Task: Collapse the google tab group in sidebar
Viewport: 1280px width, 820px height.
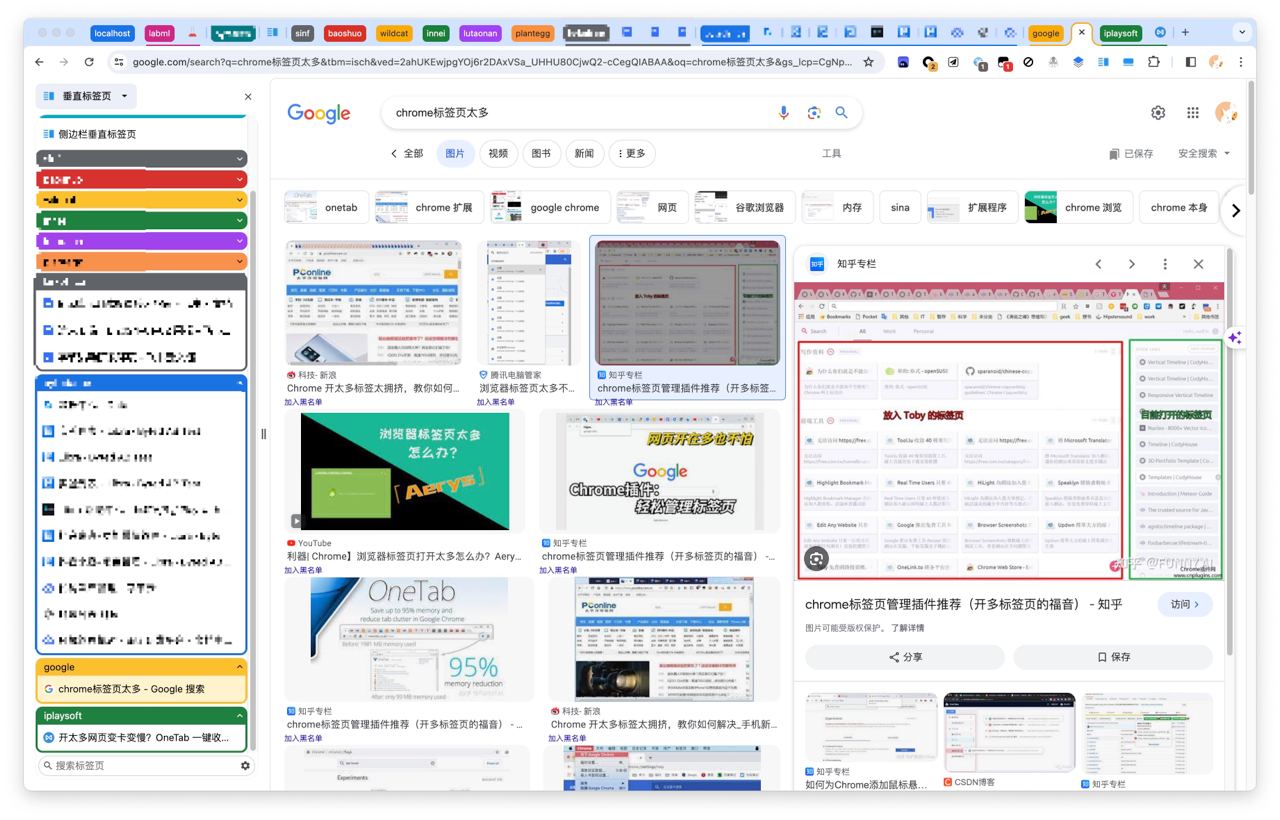Action: 239,667
